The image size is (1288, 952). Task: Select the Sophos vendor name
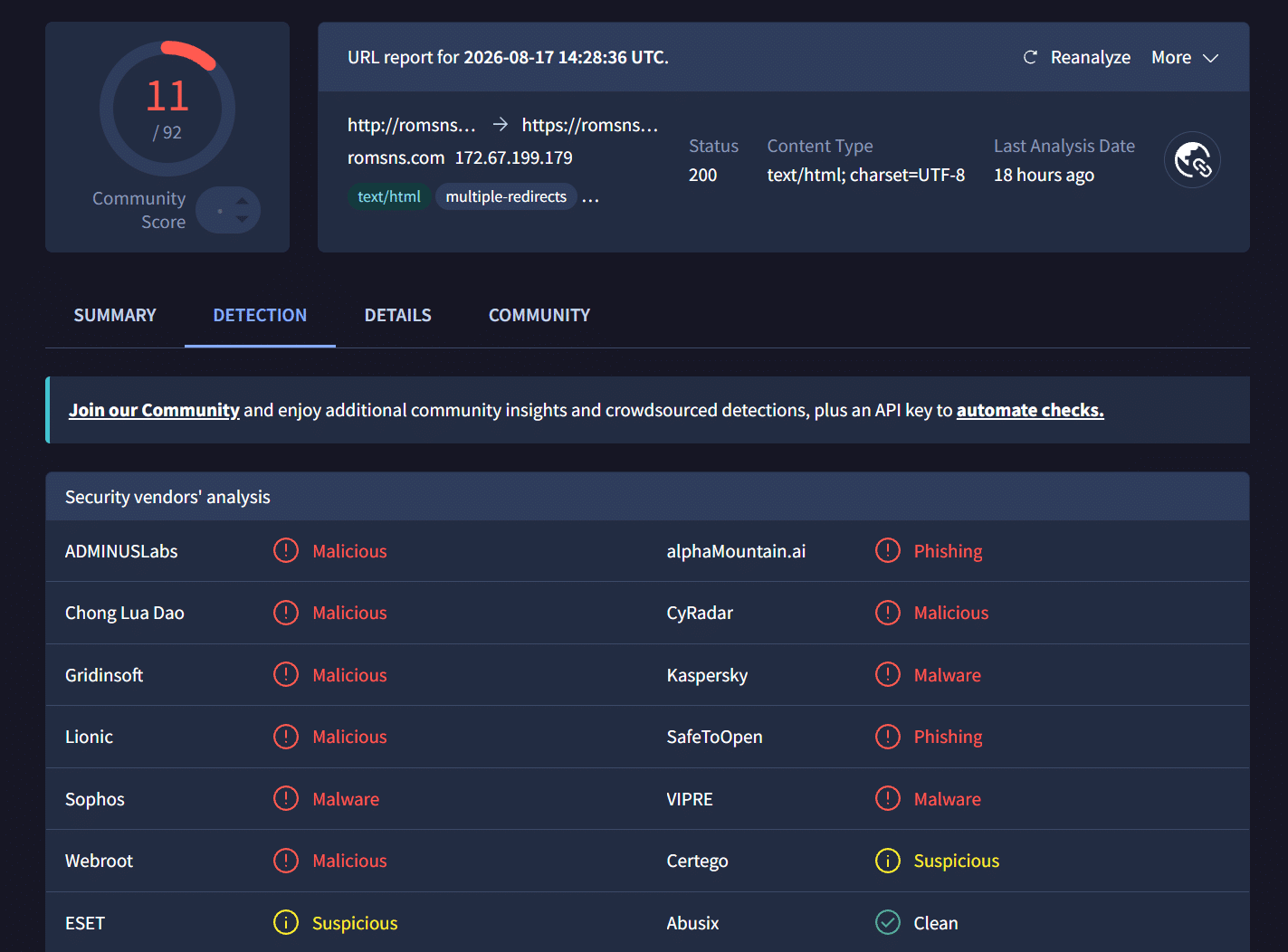(x=95, y=799)
